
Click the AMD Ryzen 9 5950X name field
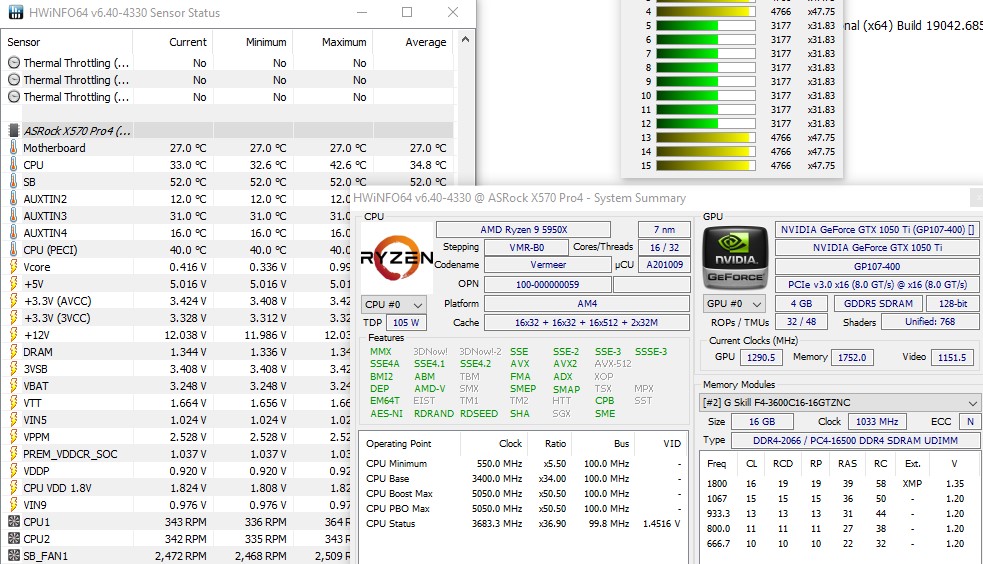pyautogui.click(x=523, y=229)
